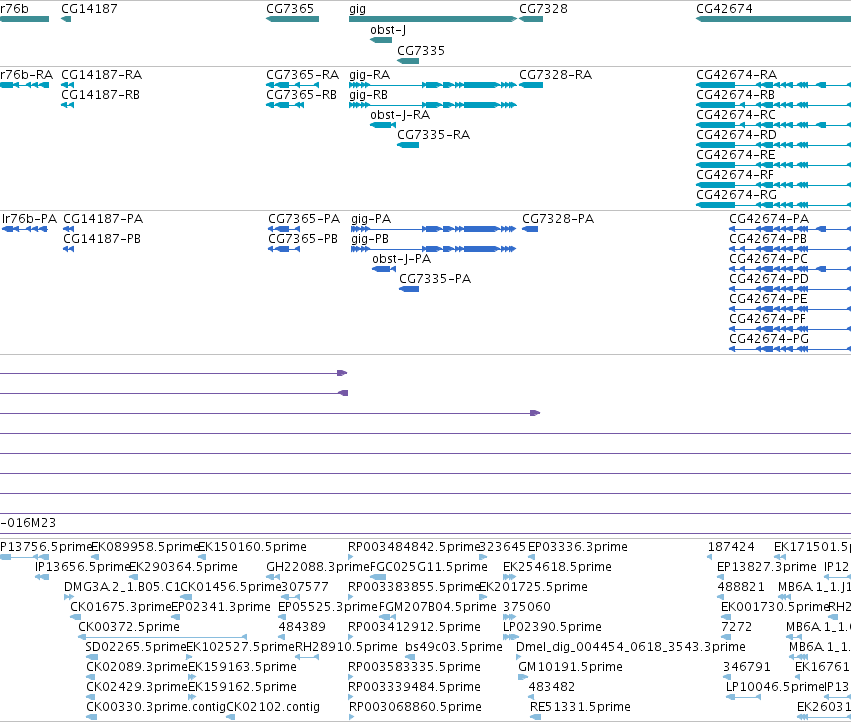Select the CG7365 gene label

tap(290, 9)
